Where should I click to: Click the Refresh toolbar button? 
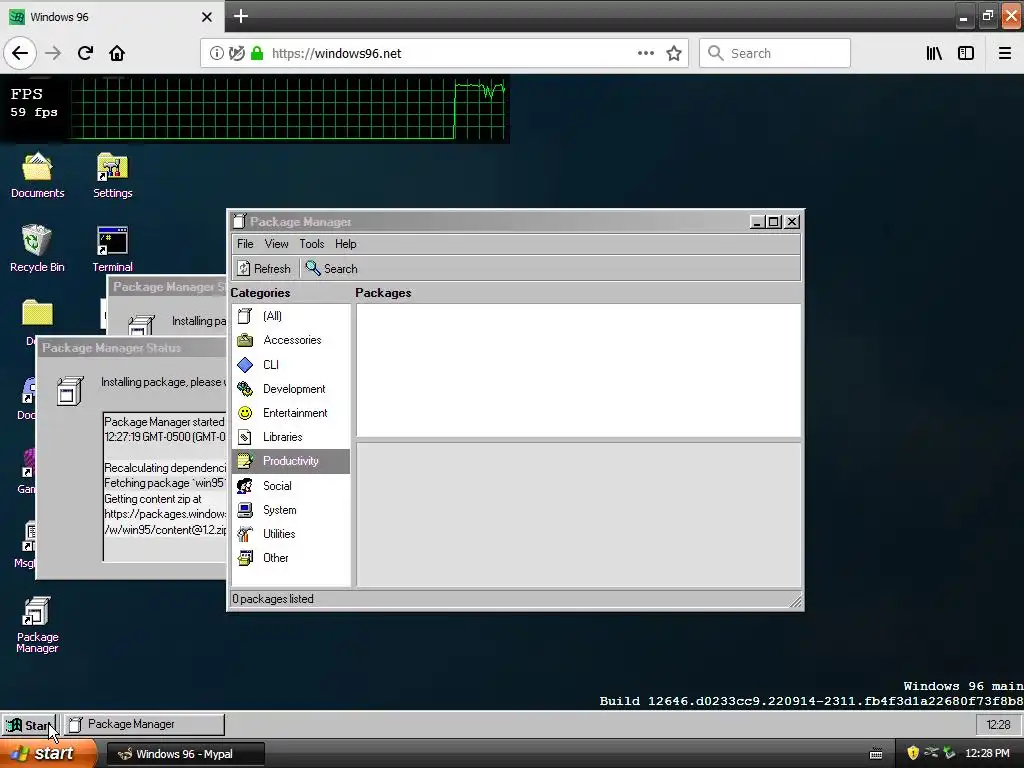pos(264,268)
